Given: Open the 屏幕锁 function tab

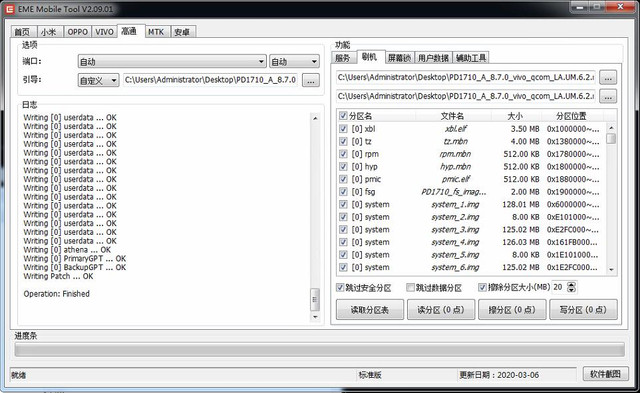Looking at the screenshot, I should 399,58.
